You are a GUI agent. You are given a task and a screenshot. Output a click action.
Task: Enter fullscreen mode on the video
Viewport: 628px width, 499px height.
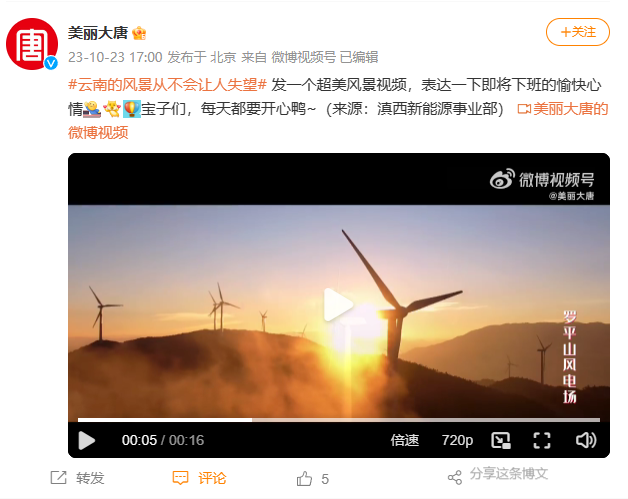point(542,441)
